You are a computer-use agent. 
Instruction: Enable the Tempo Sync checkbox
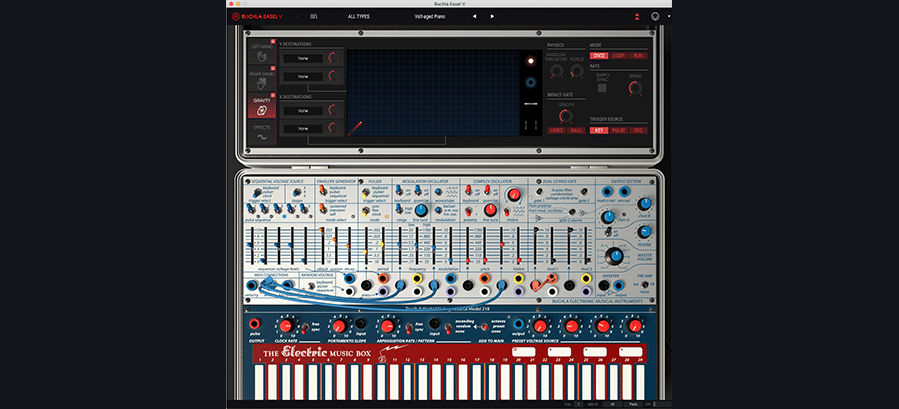click(602, 88)
